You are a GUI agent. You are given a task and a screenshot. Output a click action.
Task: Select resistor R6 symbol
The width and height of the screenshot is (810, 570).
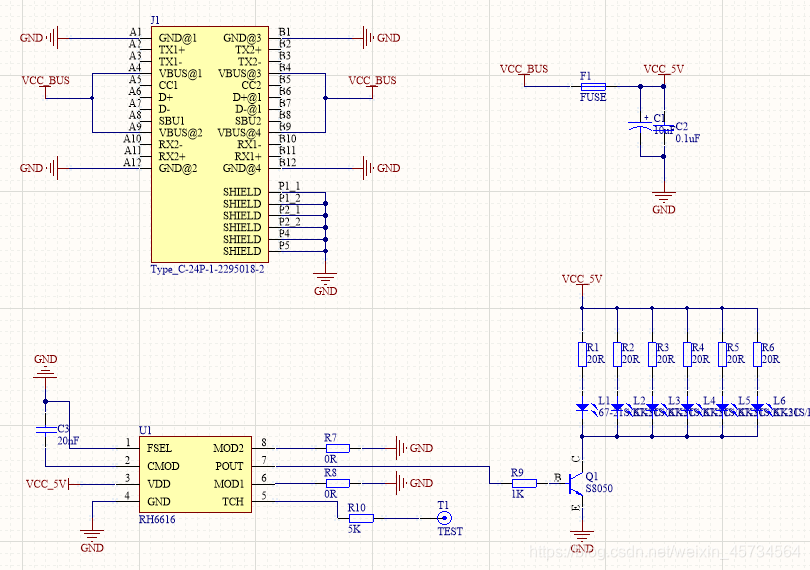pos(757,355)
